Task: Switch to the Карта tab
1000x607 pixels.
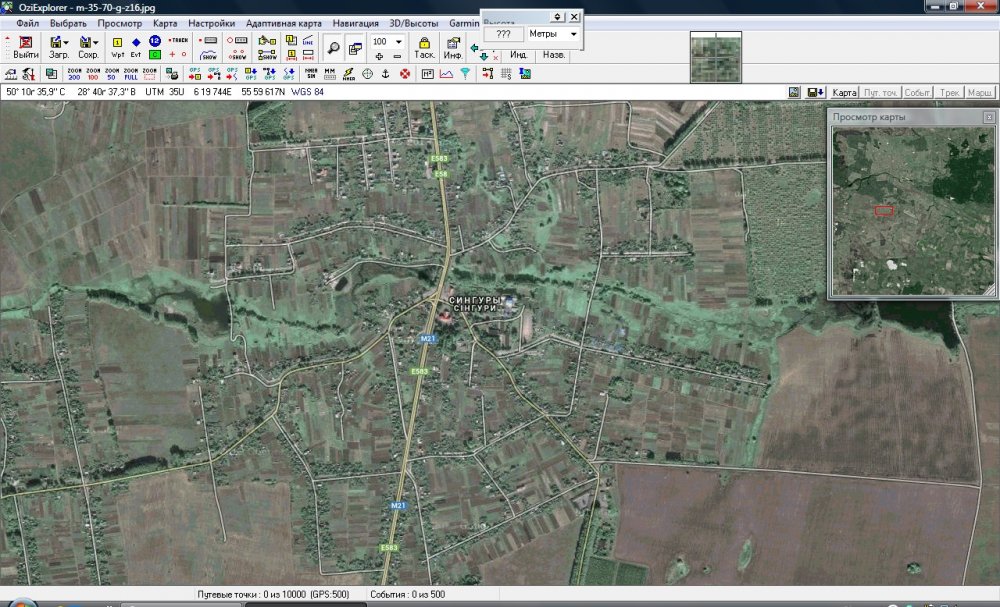Action: pos(844,92)
